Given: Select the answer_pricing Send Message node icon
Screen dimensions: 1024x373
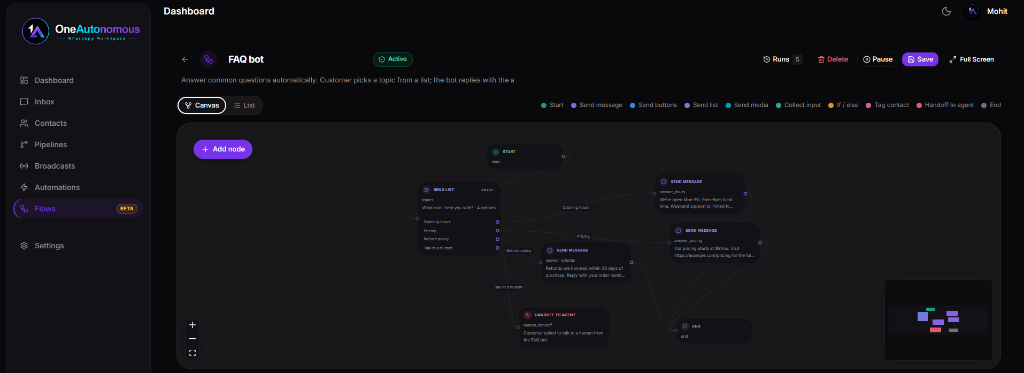Looking at the screenshot, I should (679, 230).
